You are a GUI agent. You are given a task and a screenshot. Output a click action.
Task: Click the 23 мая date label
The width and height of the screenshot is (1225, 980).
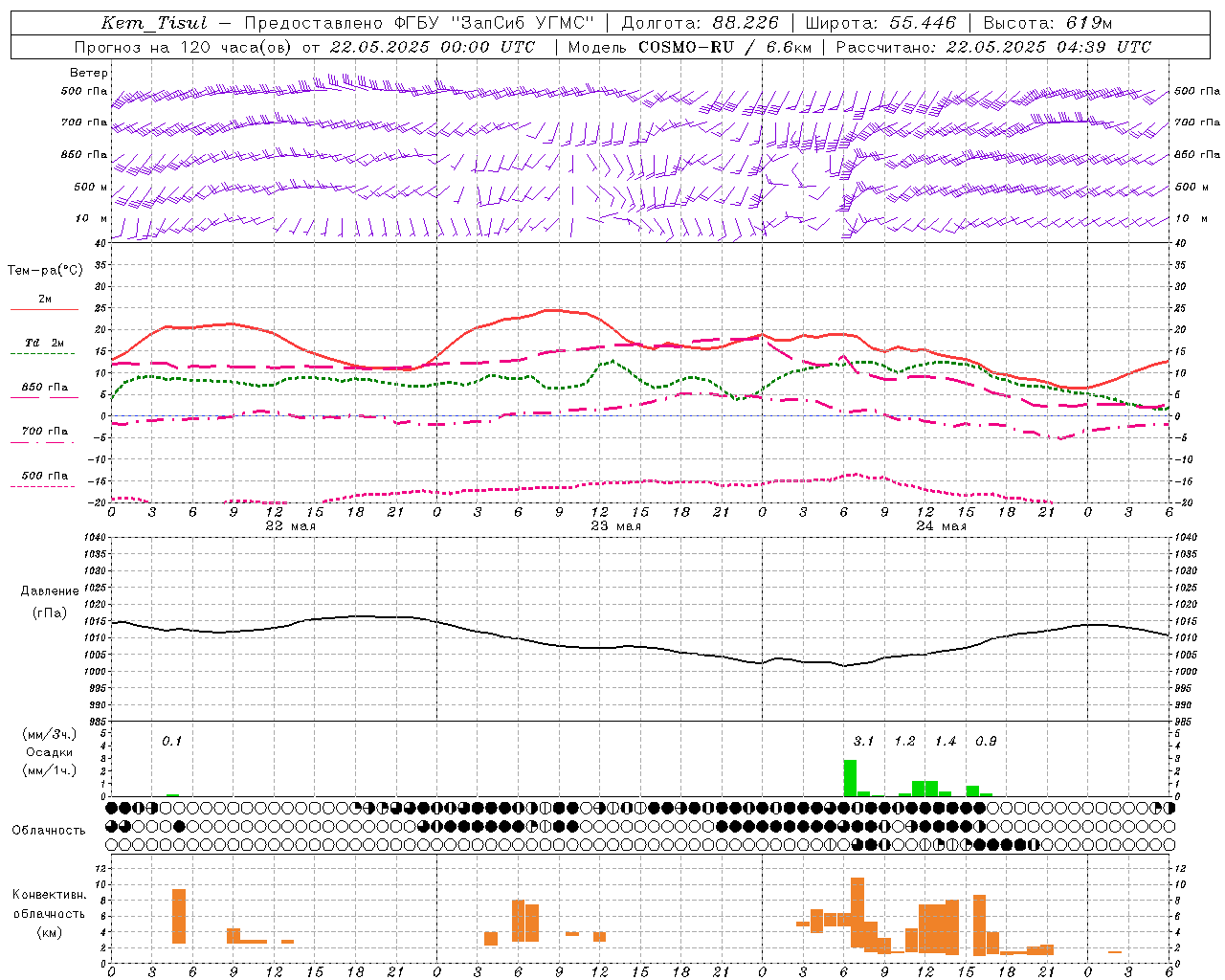[615, 526]
